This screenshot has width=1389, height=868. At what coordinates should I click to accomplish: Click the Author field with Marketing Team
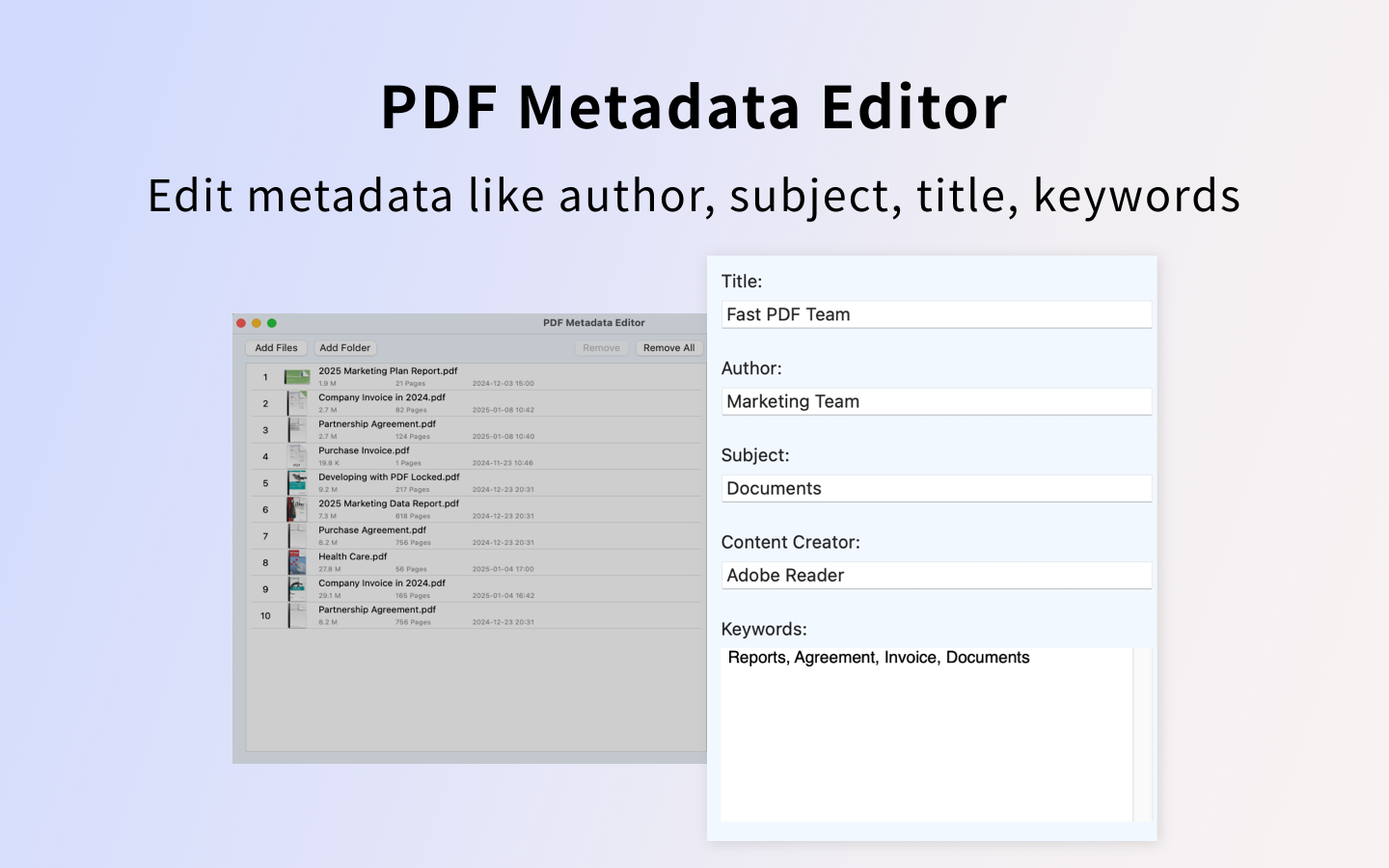(x=937, y=401)
